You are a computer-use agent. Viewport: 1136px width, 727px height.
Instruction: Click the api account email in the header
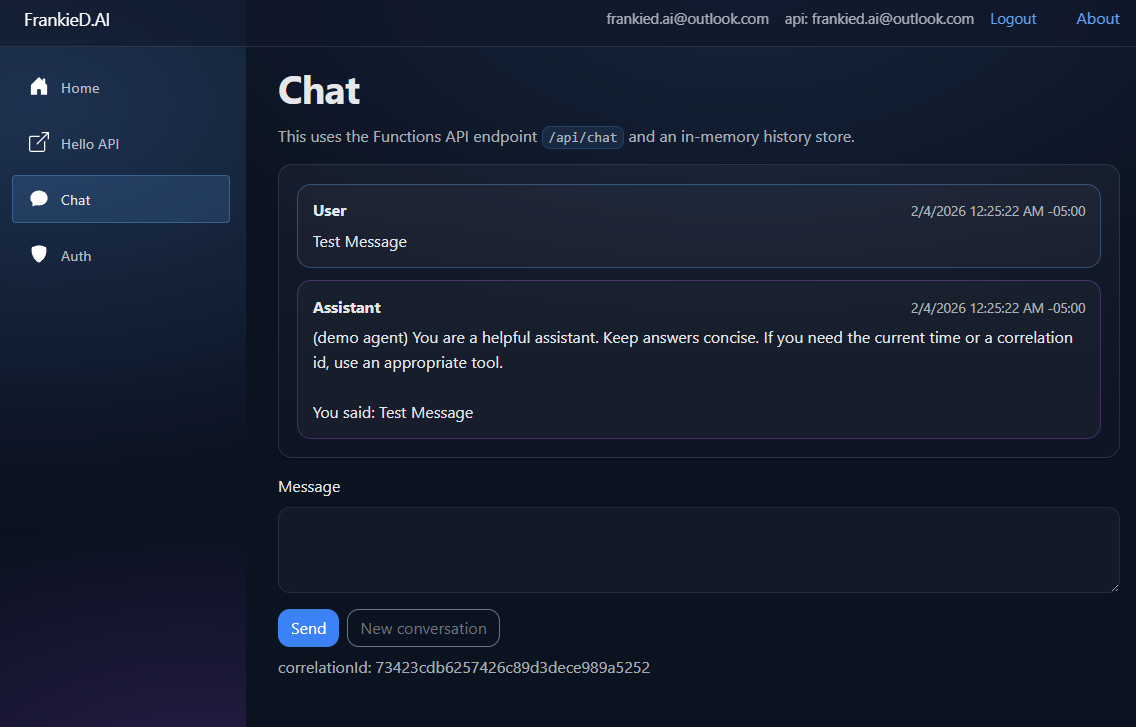[x=879, y=18]
